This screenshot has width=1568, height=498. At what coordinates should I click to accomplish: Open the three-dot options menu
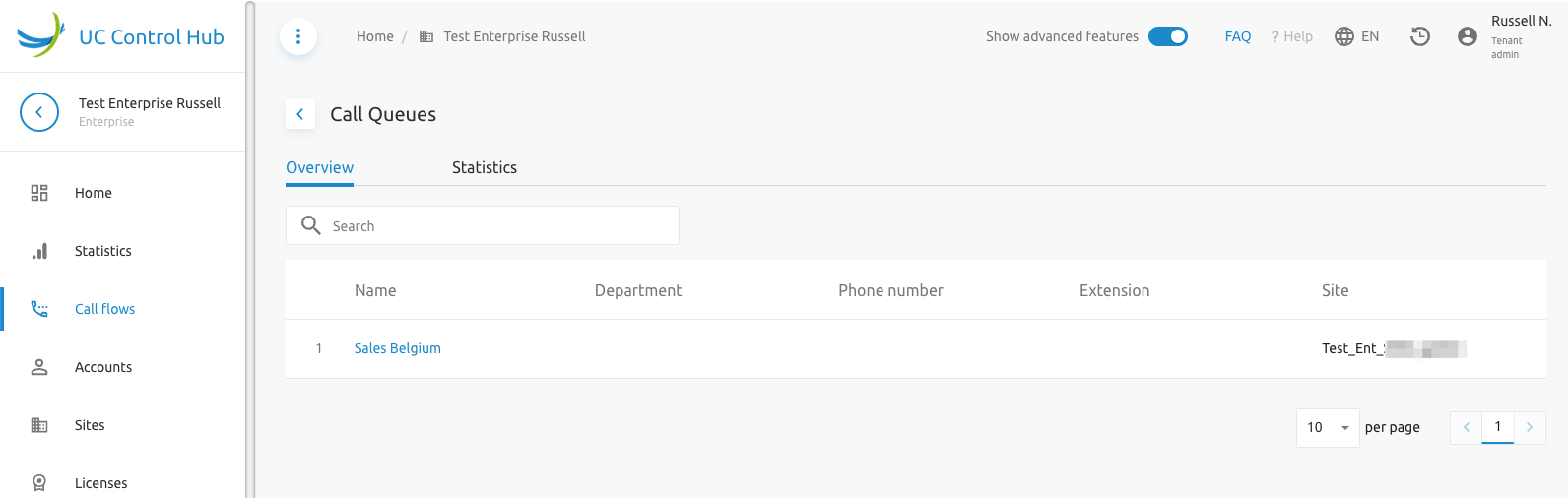tap(298, 37)
